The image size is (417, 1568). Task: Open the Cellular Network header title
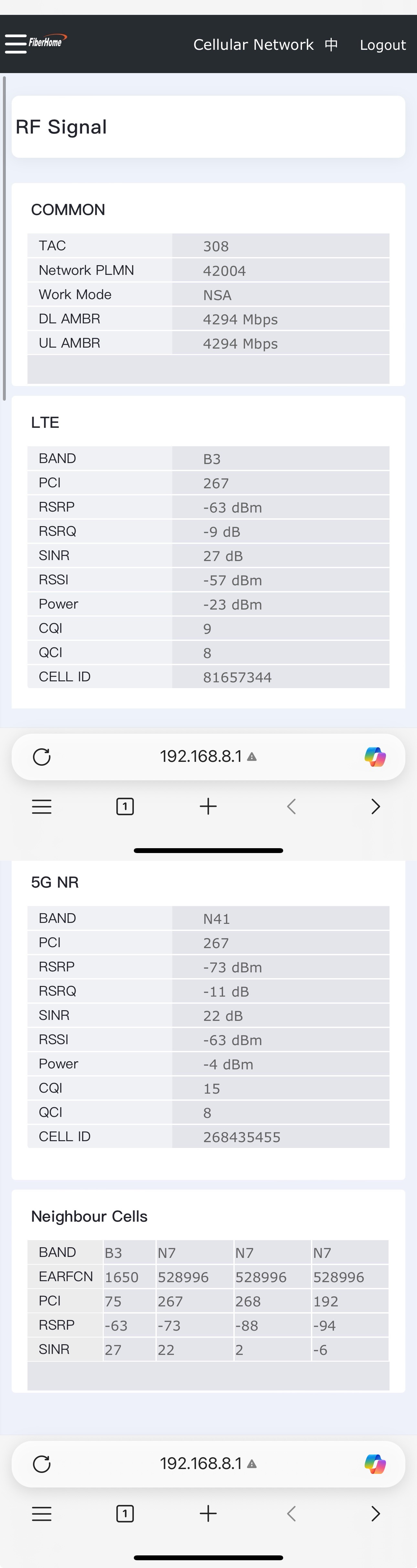tap(253, 44)
